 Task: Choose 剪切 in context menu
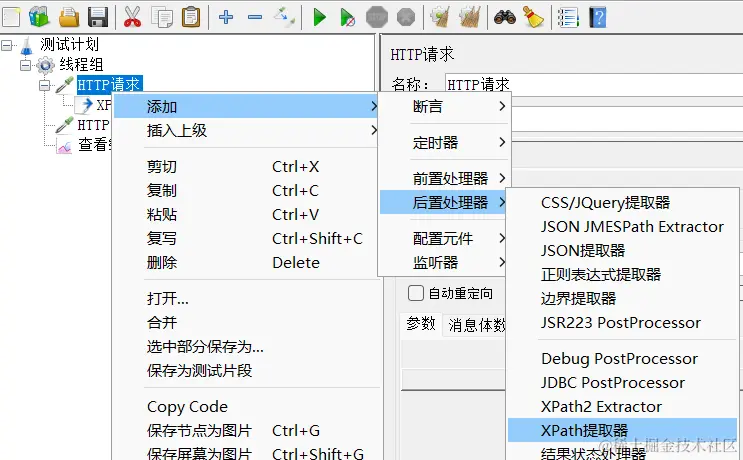246,166
